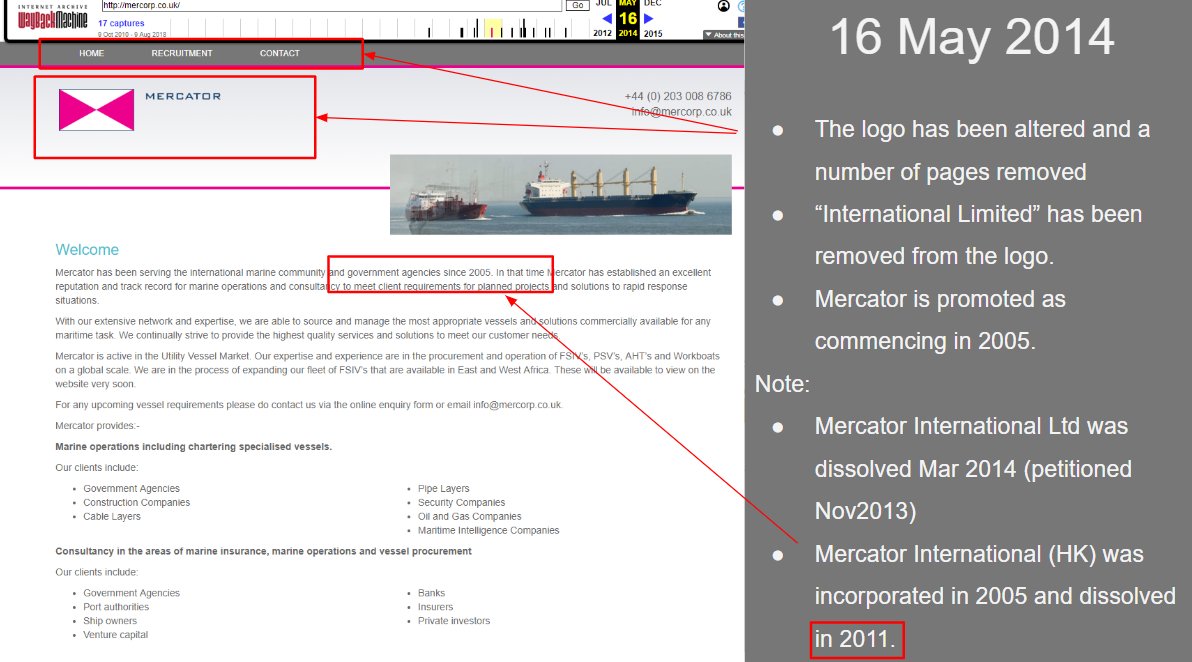Viewport: 1192px width, 662px height.
Task: Open the user account icon
Action: [x=724, y=6]
